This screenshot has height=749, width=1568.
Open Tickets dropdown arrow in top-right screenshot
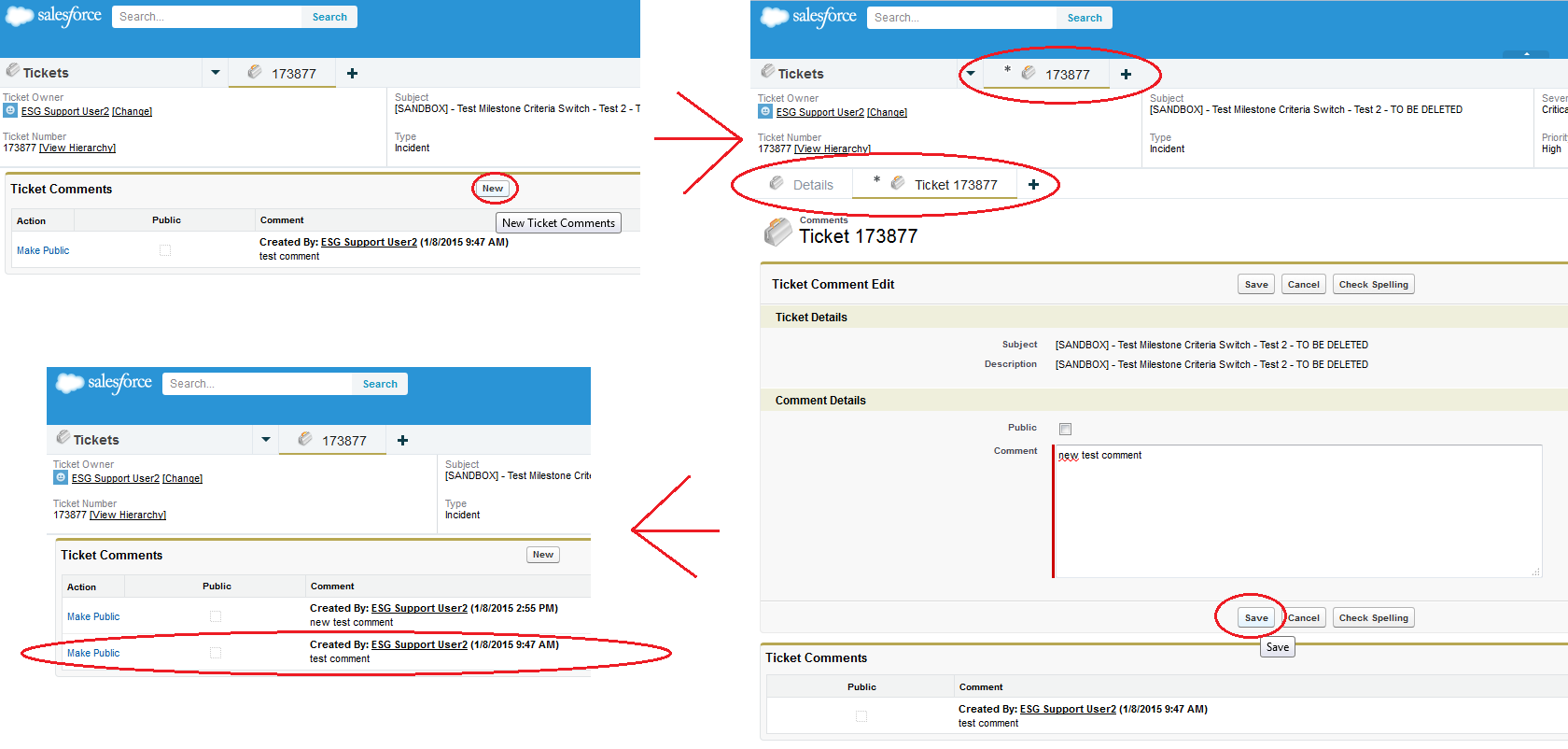971,73
